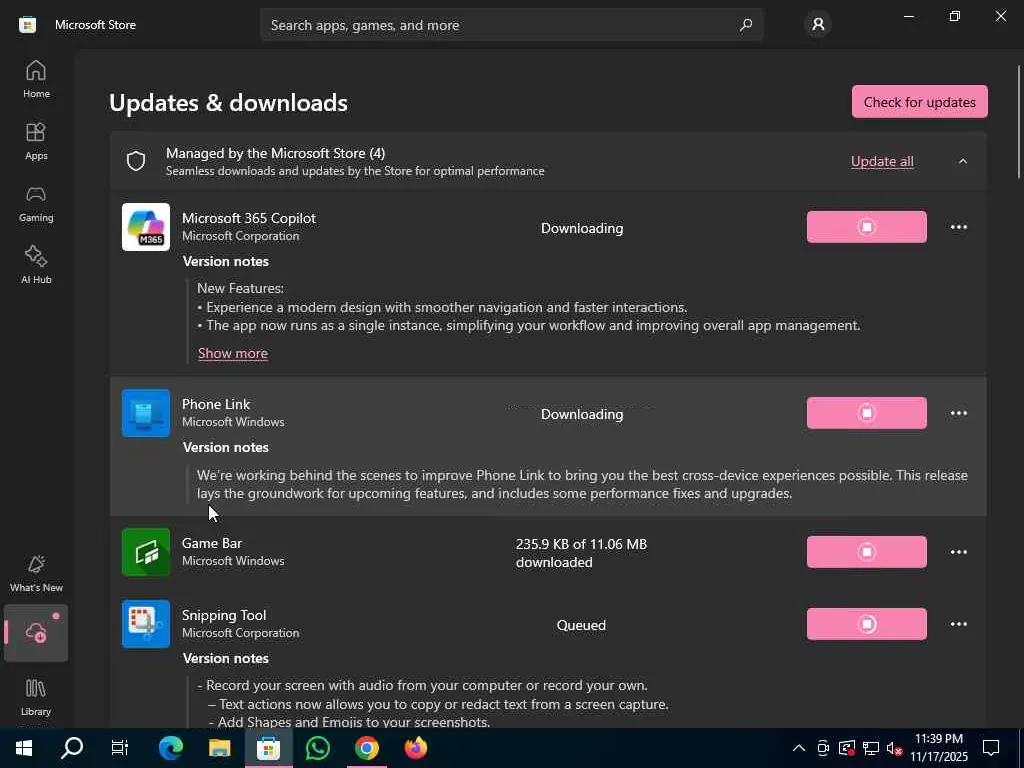Click the Update all link
This screenshot has height=768, width=1024.
tap(882, 161)
